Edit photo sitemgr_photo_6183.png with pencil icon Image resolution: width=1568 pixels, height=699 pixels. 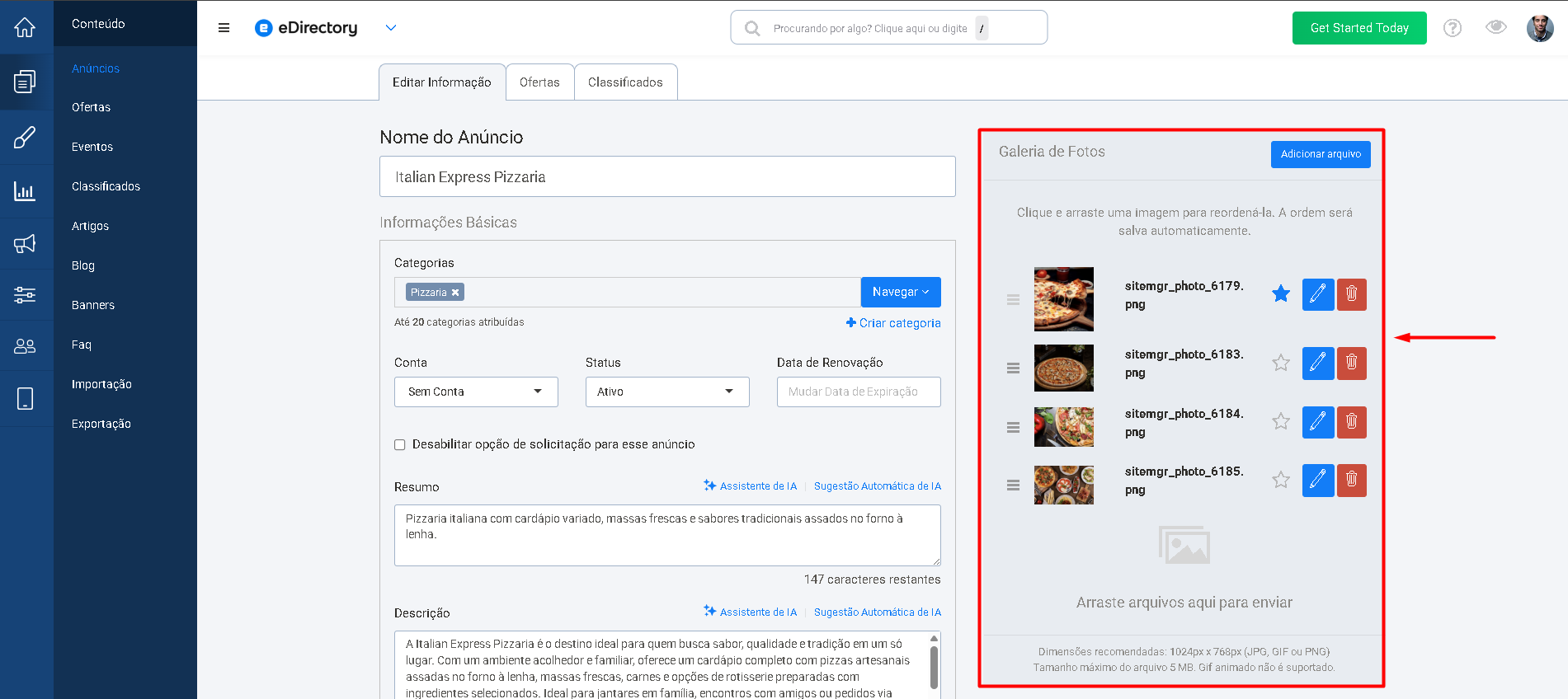point(1318,363)
